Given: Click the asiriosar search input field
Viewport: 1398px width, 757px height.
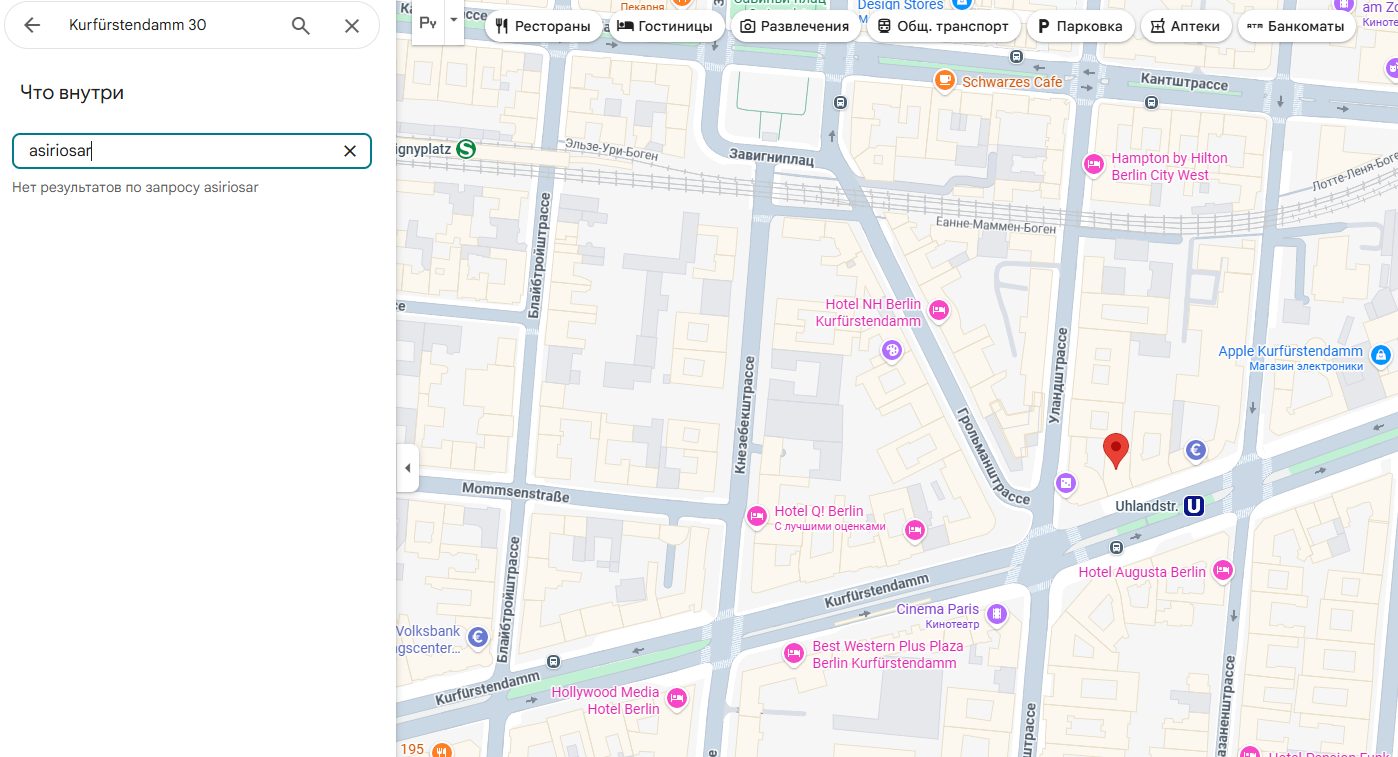Looking at the screenshot, I should pos(180,151).
